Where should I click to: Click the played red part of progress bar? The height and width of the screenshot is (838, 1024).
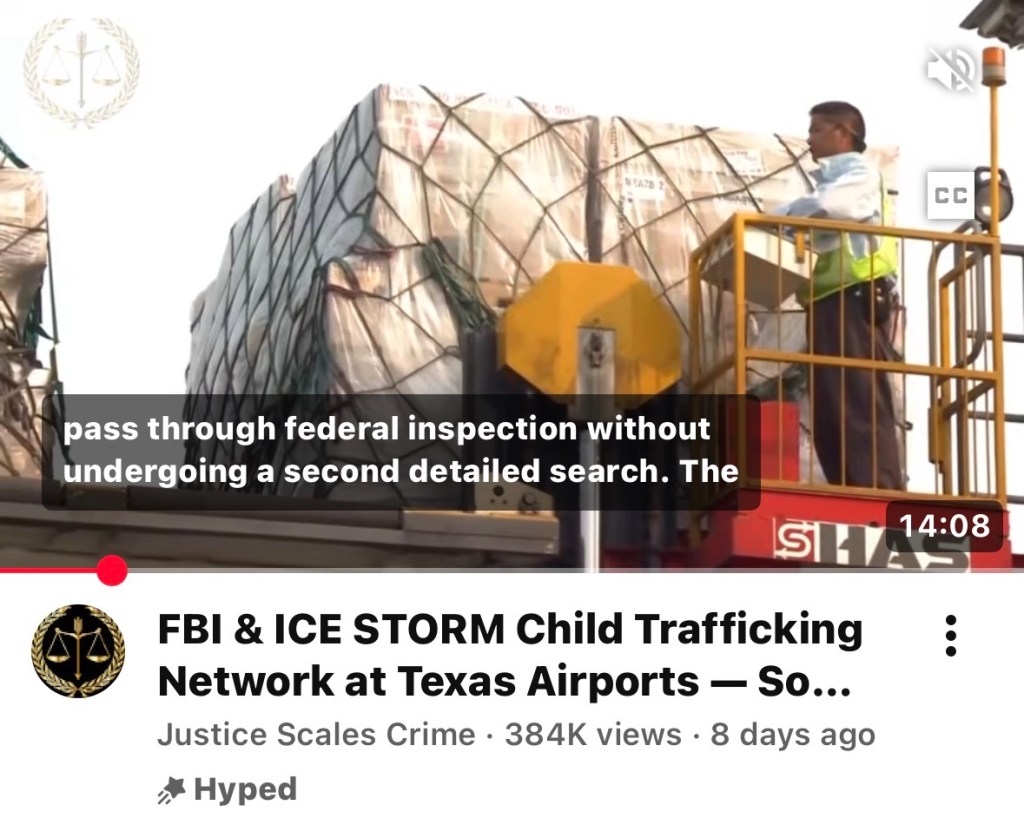tap(49, 570)
